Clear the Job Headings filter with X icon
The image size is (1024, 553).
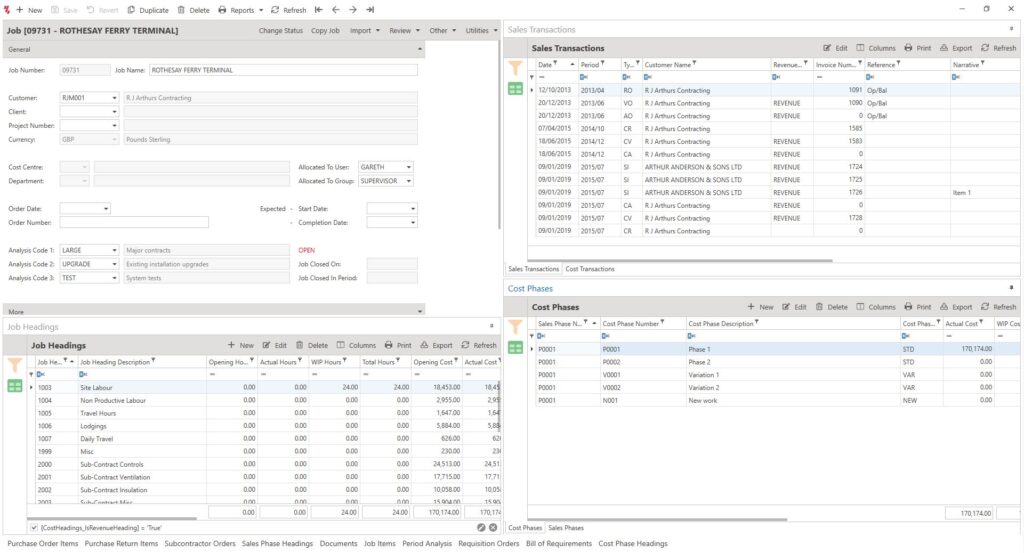493,527
